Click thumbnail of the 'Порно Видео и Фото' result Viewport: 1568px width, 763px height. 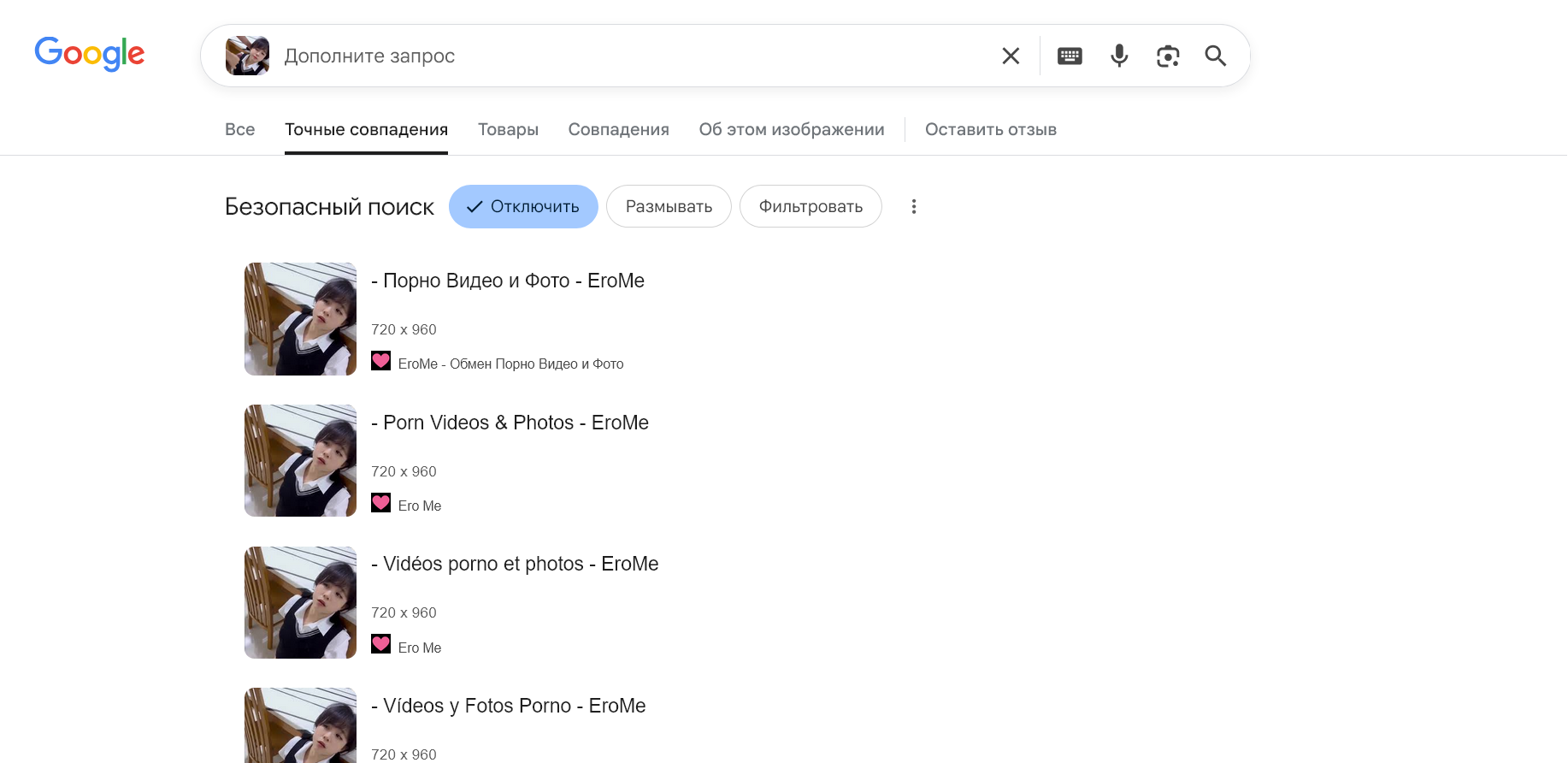[300, 319]
